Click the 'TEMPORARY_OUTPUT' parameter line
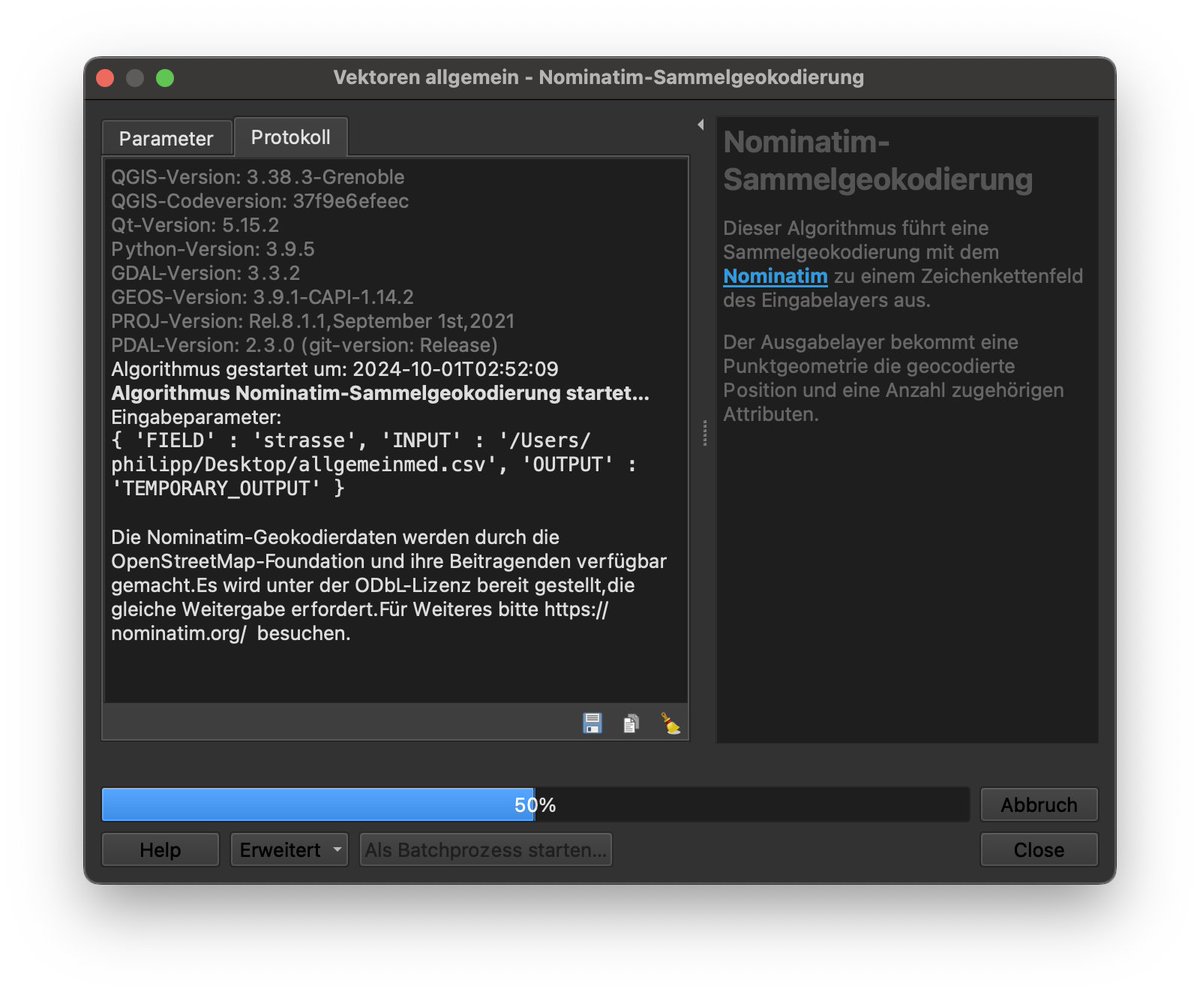This screenshot has width=1200, height=995. point(228,488)
